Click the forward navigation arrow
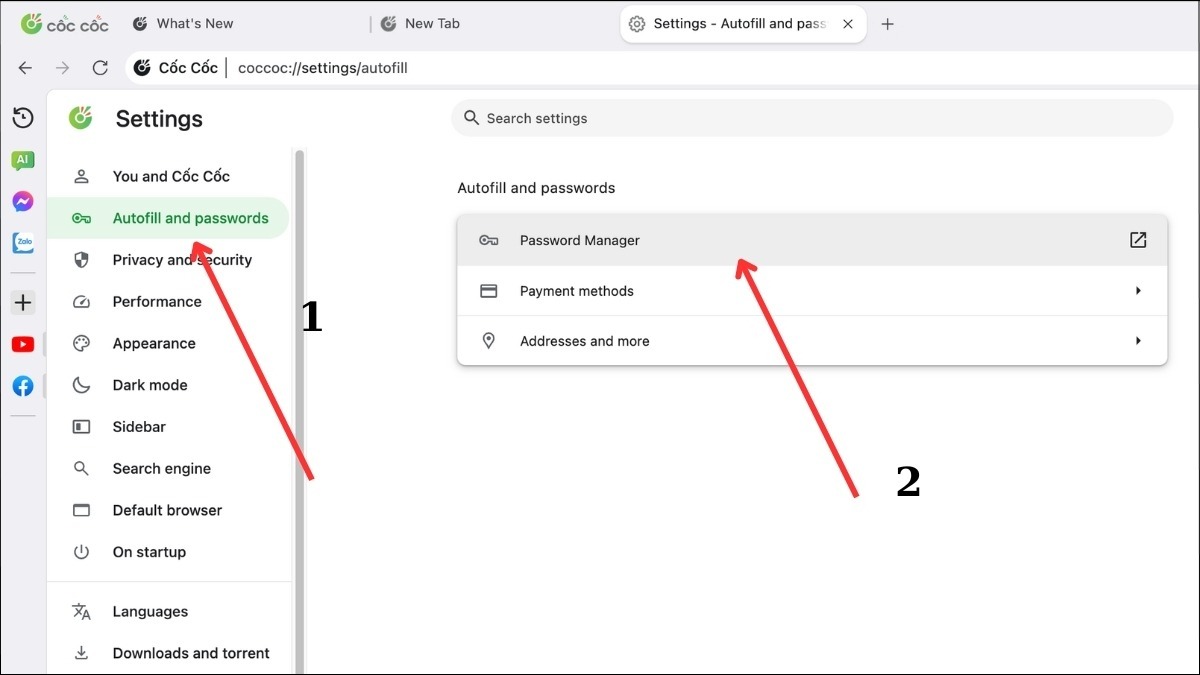Screen dimensions: 1200x675 [x=63, y=68]
